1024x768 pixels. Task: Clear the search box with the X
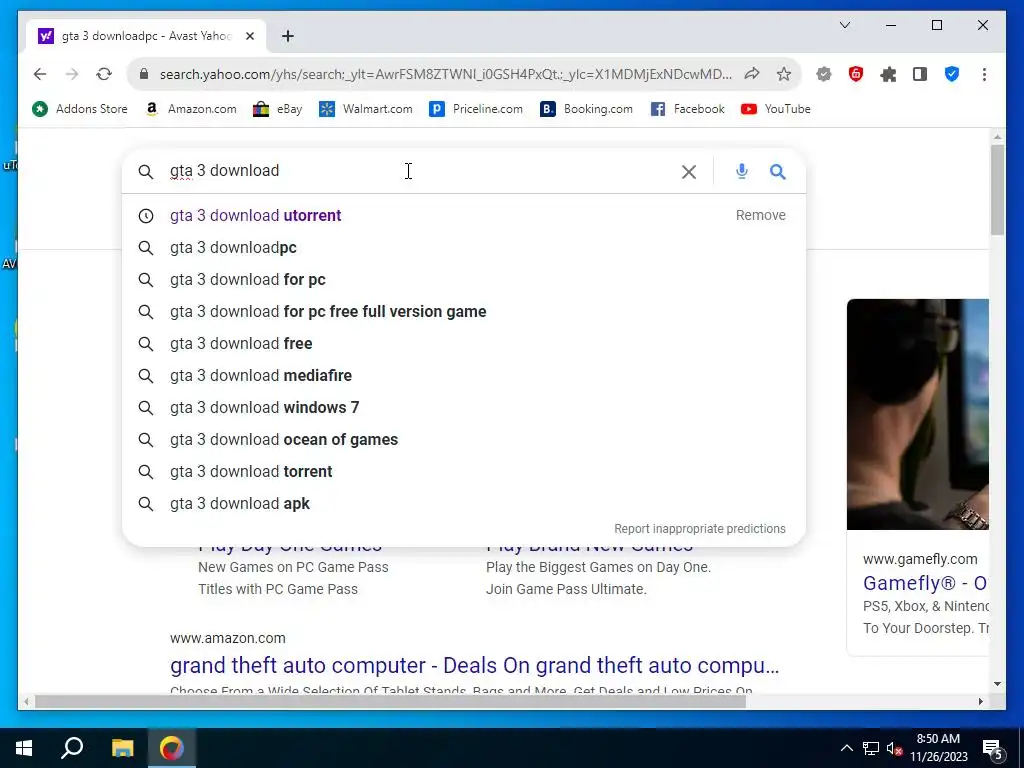(x=689, y=172)
